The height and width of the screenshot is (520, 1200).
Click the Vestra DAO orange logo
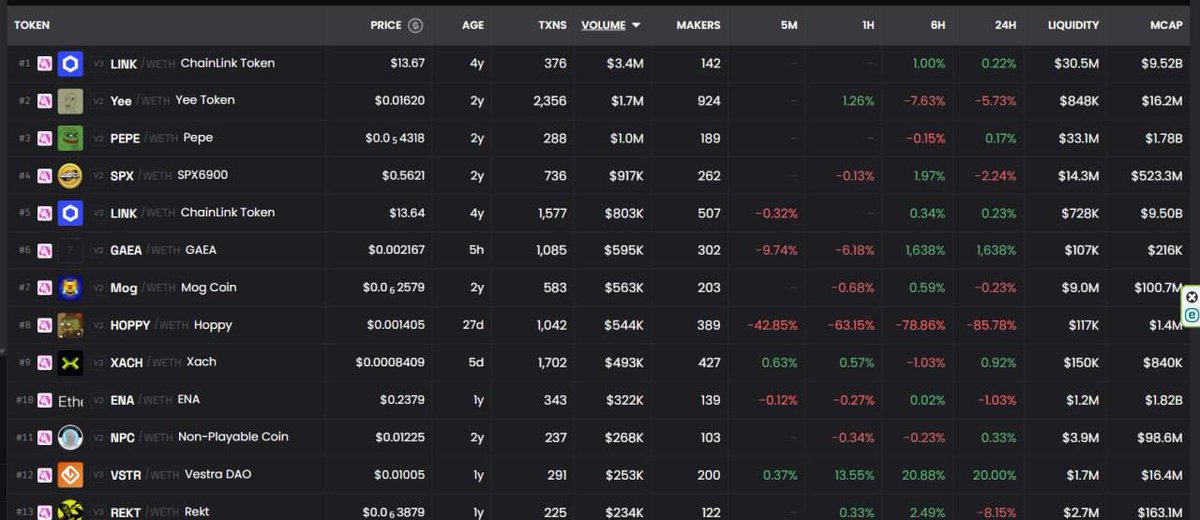tap(70, 475)
